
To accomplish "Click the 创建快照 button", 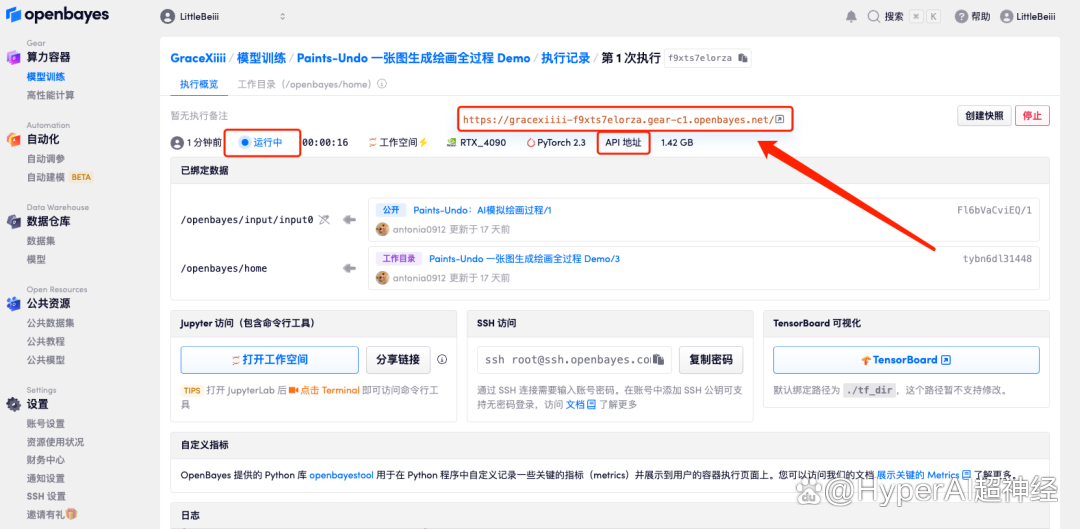I will tap(984, 115).
